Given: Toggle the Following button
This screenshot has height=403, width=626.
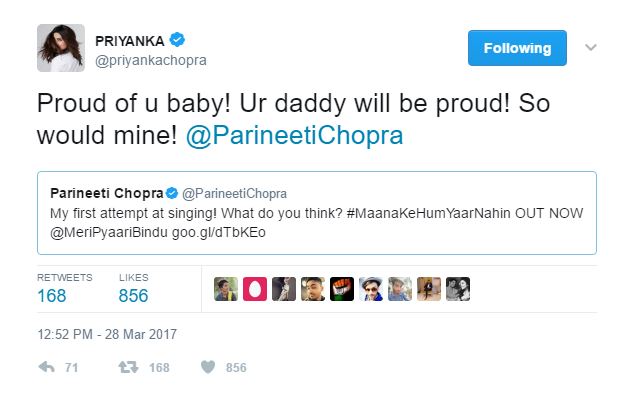Looking at the screenshot, I should [x=517, y=48].
